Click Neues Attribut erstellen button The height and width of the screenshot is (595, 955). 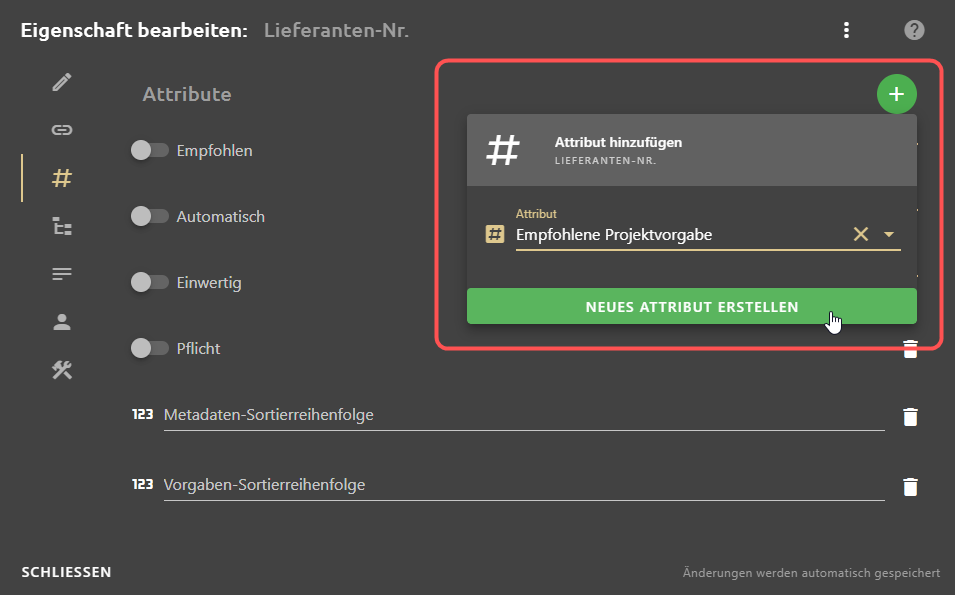691,306
